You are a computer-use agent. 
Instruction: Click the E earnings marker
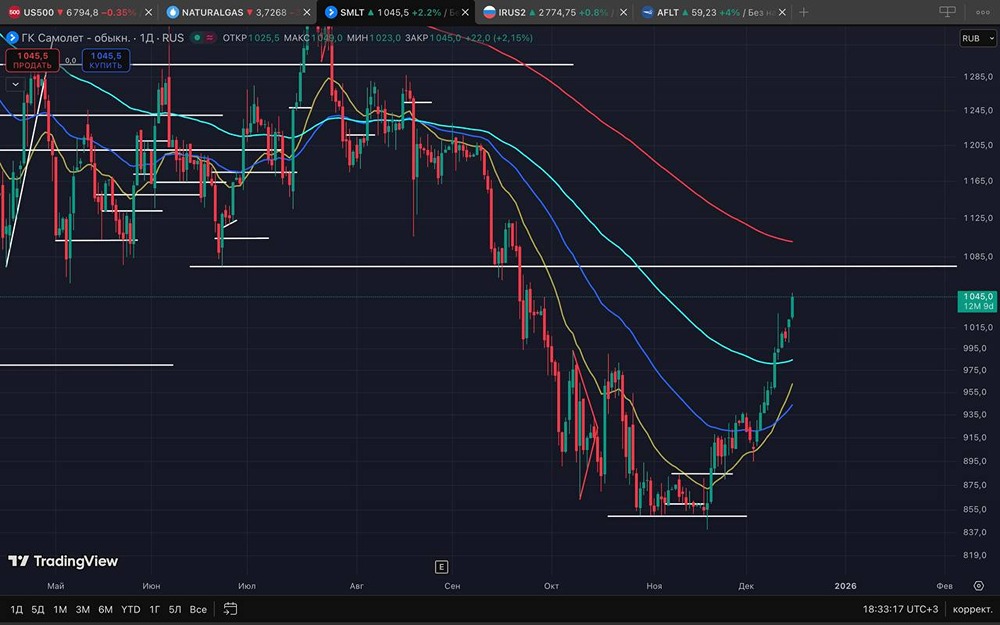tap(441, 566)
